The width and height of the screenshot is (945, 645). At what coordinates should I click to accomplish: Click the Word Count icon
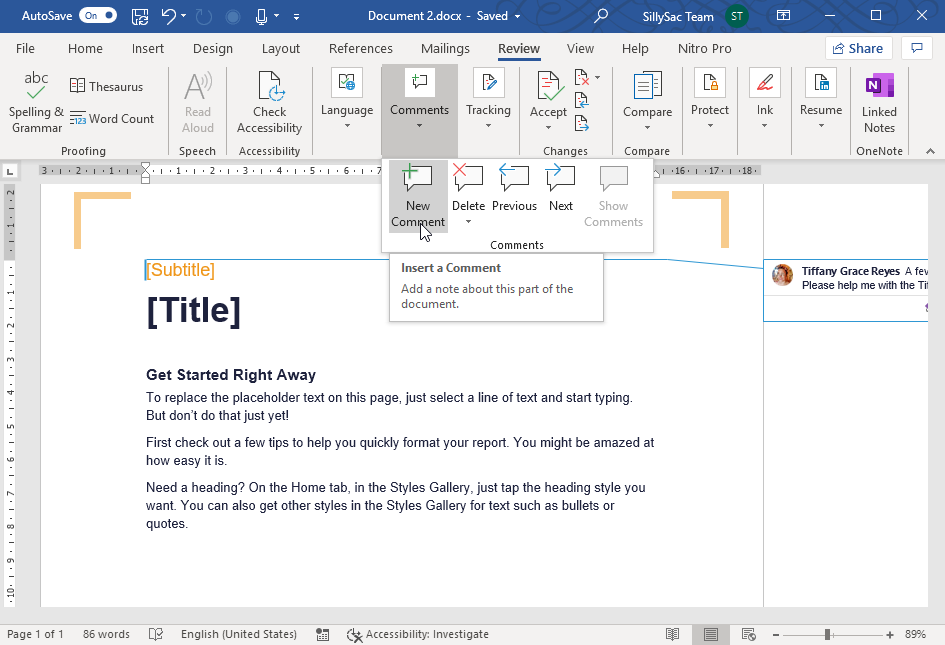pos(78,119)
